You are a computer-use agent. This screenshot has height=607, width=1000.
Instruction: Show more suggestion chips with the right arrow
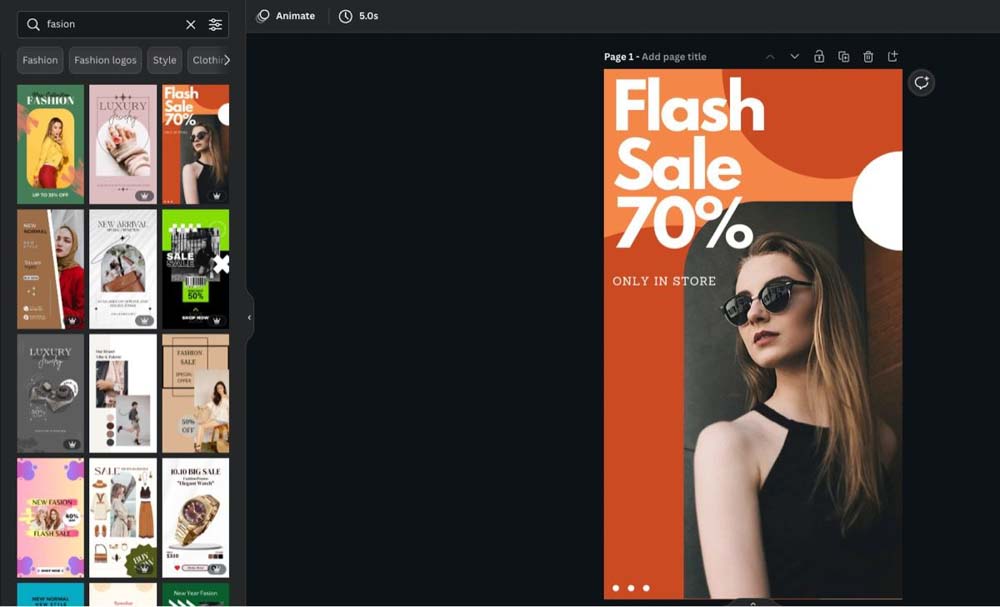pos(226,60)
